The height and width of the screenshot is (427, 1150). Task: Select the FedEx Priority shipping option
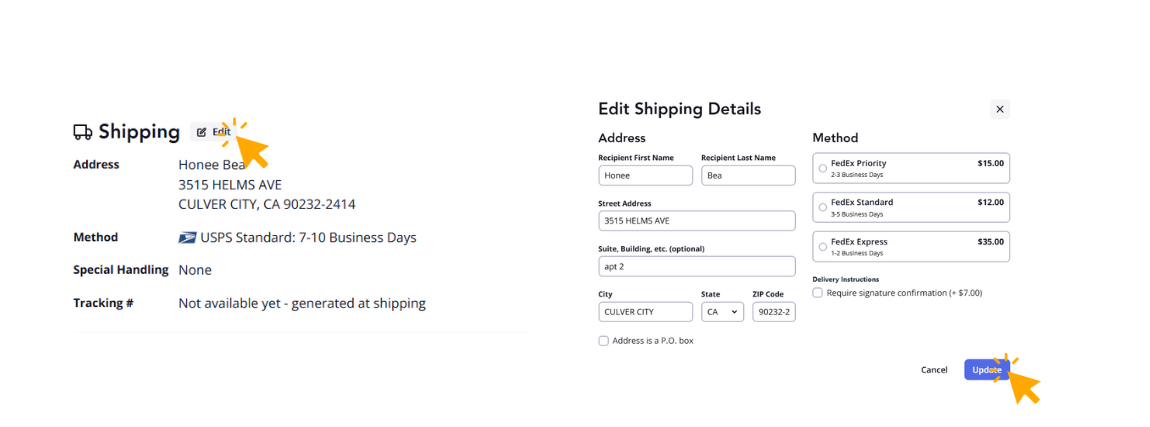[x=823, y=168]
